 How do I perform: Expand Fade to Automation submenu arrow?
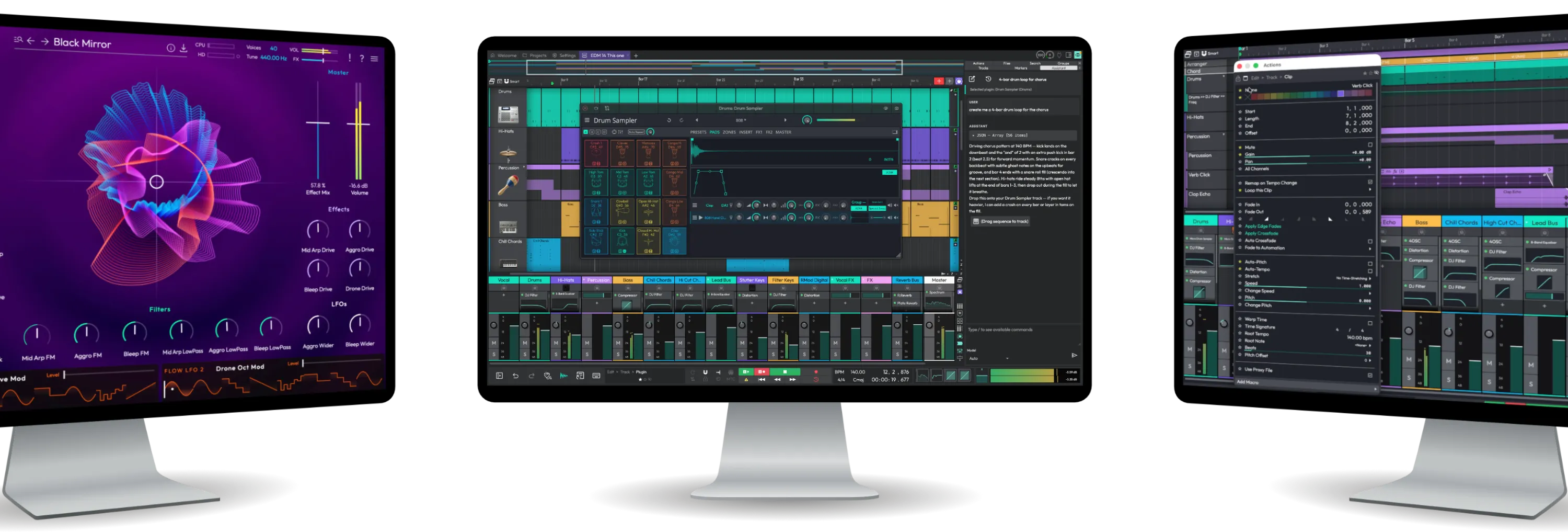point(1370,248)
